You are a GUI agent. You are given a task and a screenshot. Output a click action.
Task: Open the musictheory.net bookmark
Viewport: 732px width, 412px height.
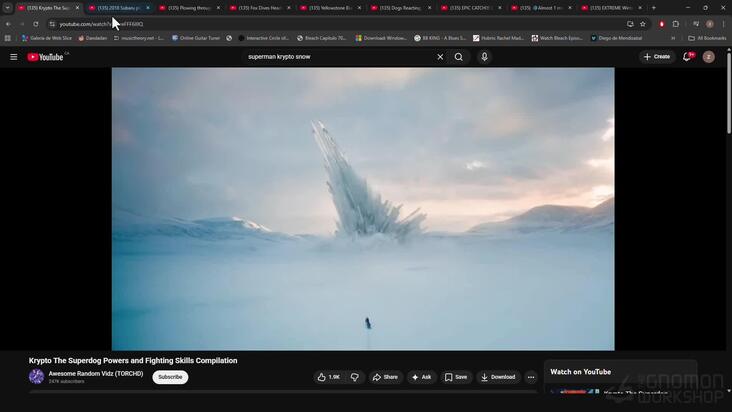pos(139,38)
